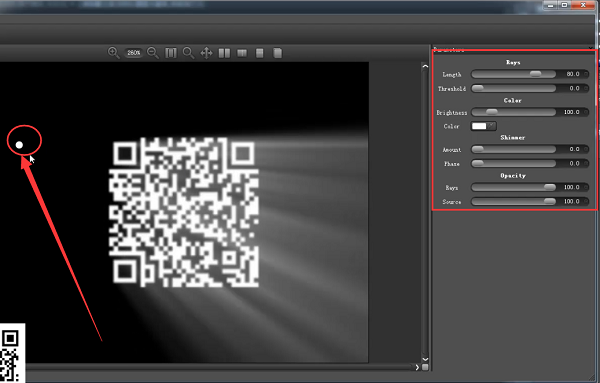The image size is (600, 383).
Task: Click the horizontal scrollbar right arrow
Action: click(417, 367)
